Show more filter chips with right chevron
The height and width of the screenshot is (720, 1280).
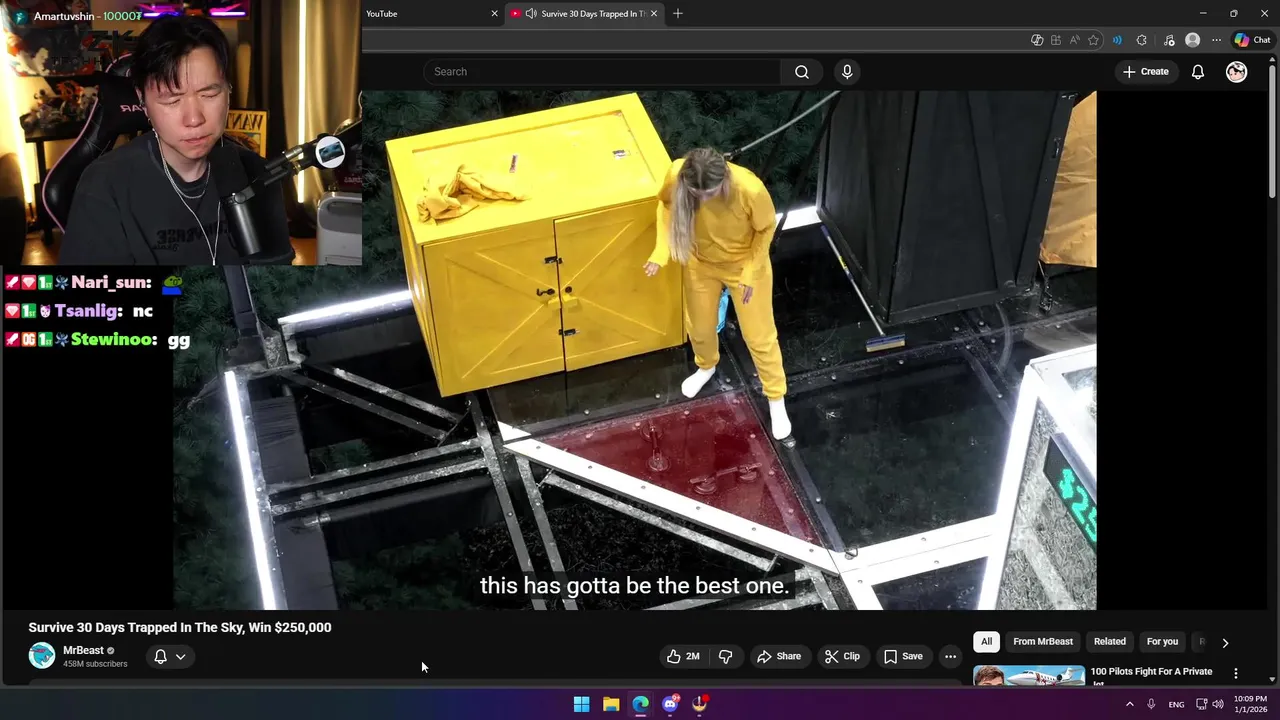(x=1225, y=643)
